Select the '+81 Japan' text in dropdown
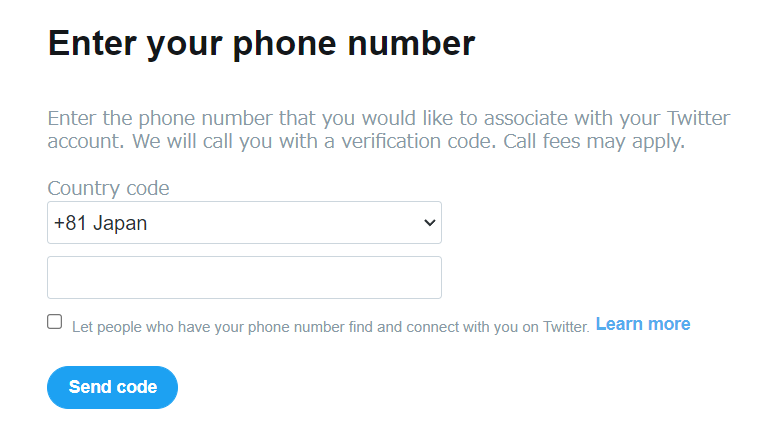778x433 pixels. [x=101, y=223]
